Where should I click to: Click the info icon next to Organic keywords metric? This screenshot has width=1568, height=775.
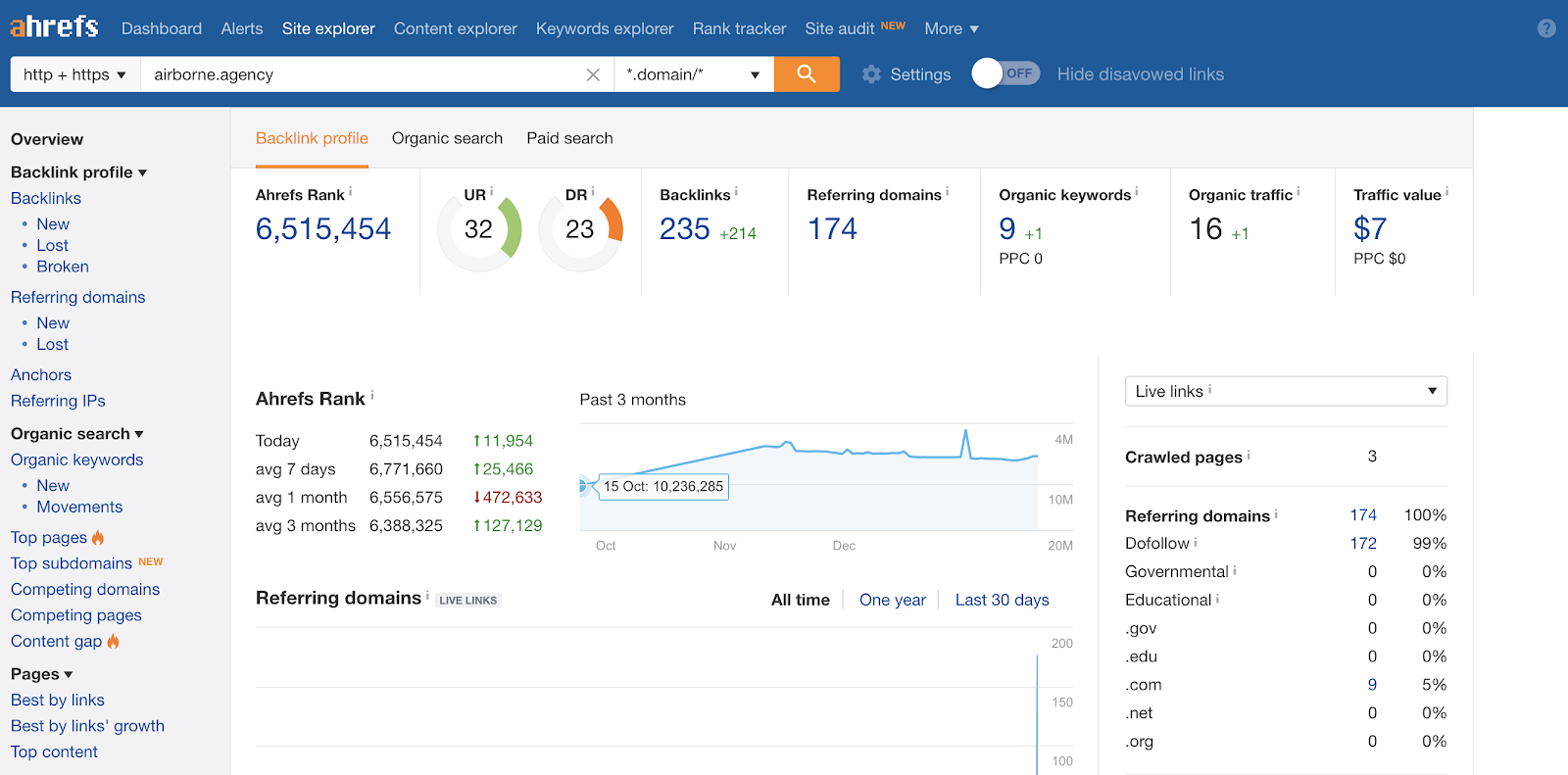pyautogui.click(x=1137, y=192)
